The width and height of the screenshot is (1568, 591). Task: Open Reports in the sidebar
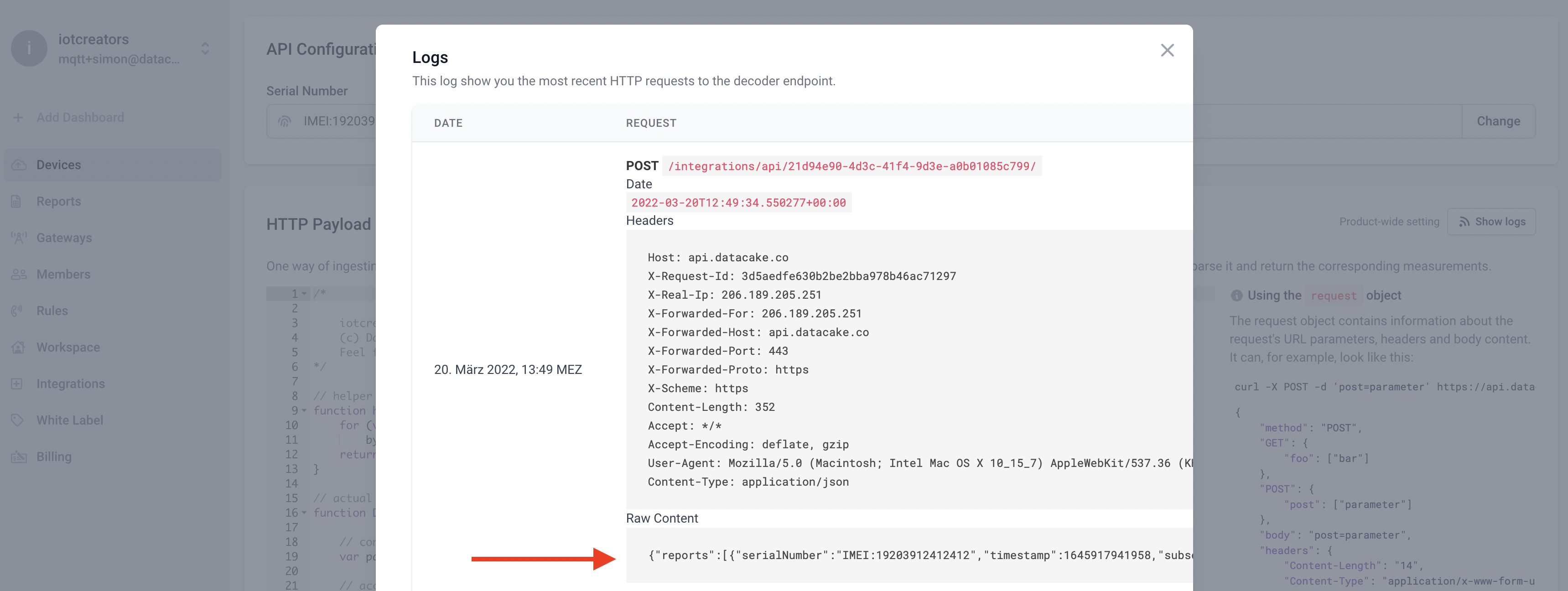[x=58, y=202]
